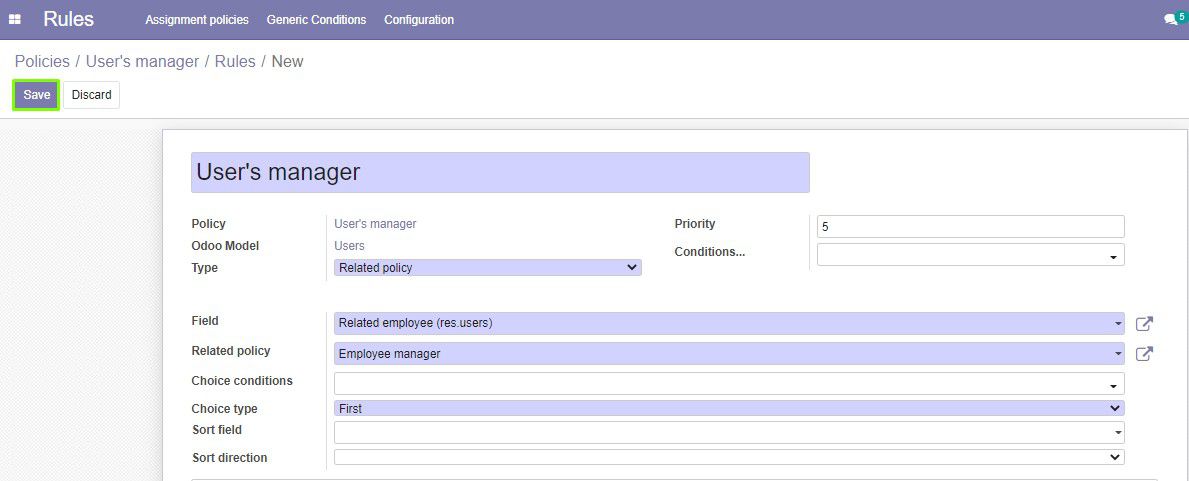Viewport: 1189px width, 481px height.
Task: Open external link for Field record
Action: (x=1144, y=324)
